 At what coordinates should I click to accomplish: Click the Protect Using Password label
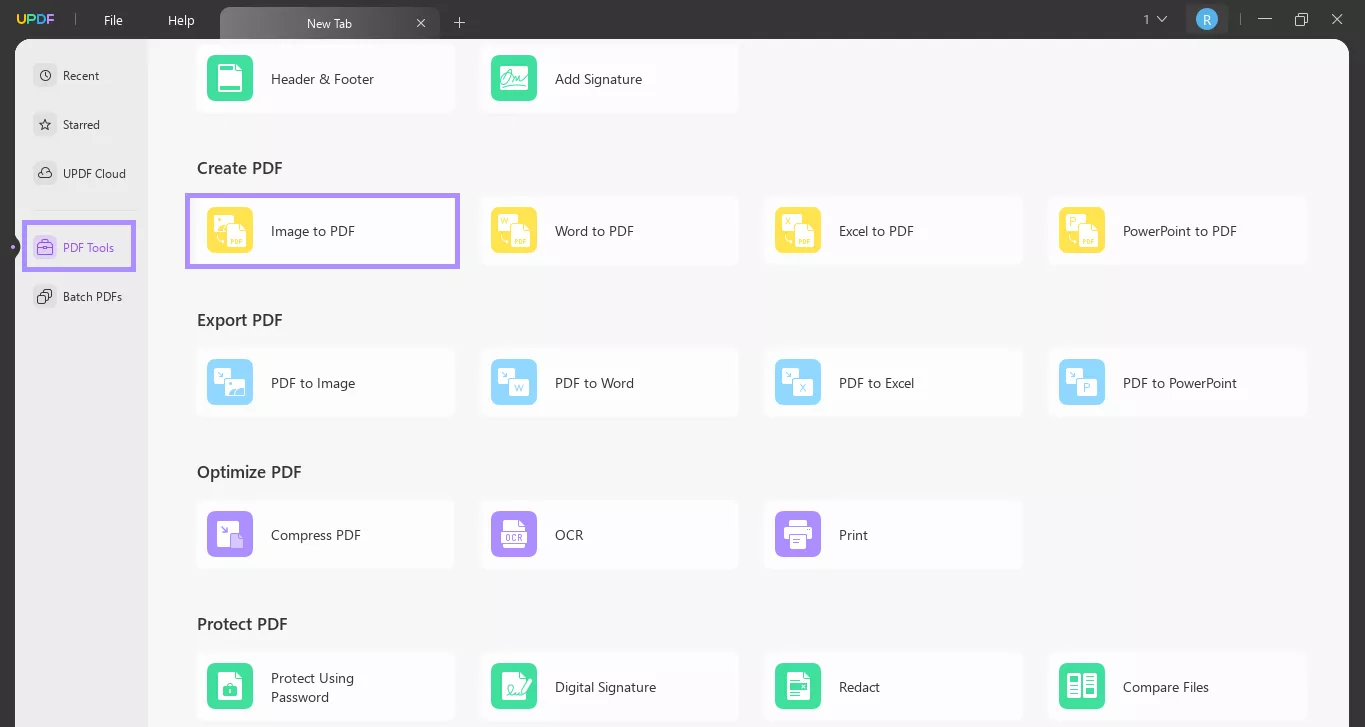tap(312, 687)
